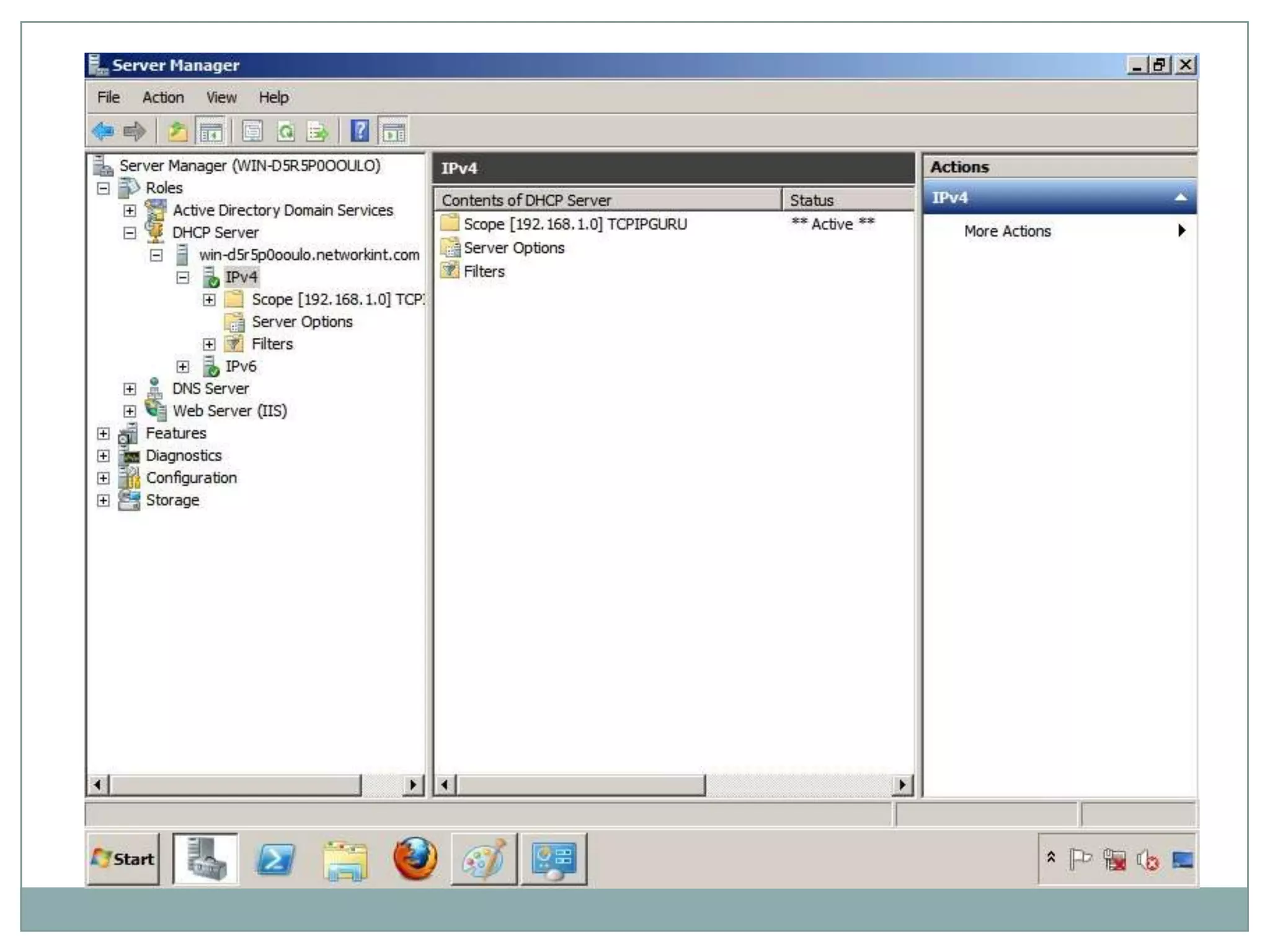Click the Forward arrow toolbar icon
This screenshot has width=1270, height=952.
tap(135, 131)
